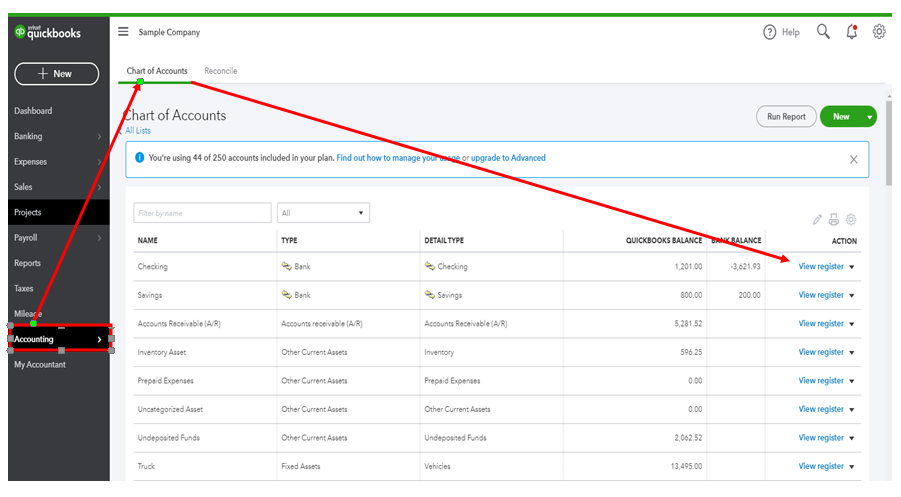The width and height of the screenshot is (901, 497).
Task: Open action dropdown for Prepaid Expenses row
Action: [x=852, y=381]
